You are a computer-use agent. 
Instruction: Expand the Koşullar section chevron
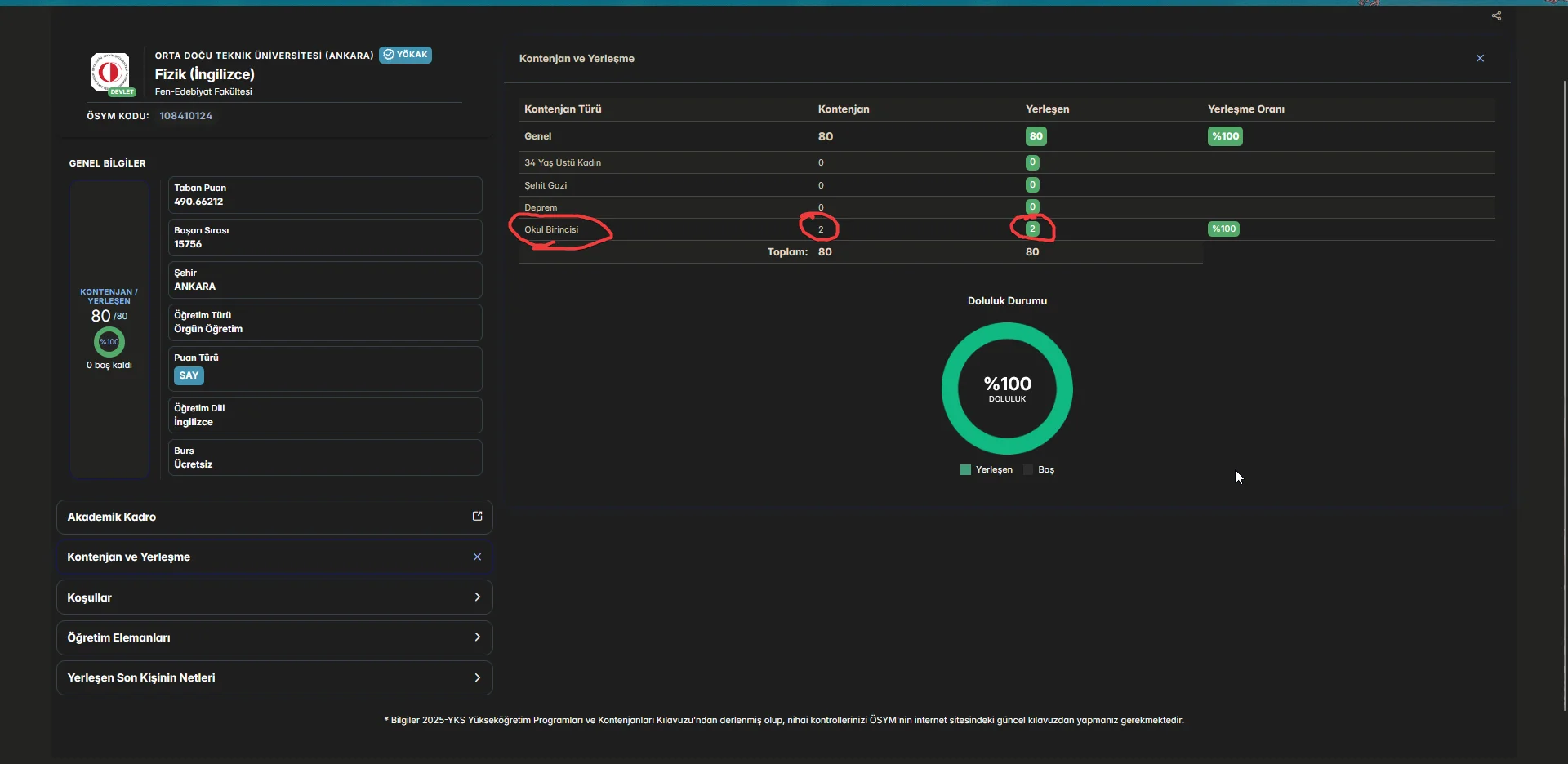(x=478, y=597)
